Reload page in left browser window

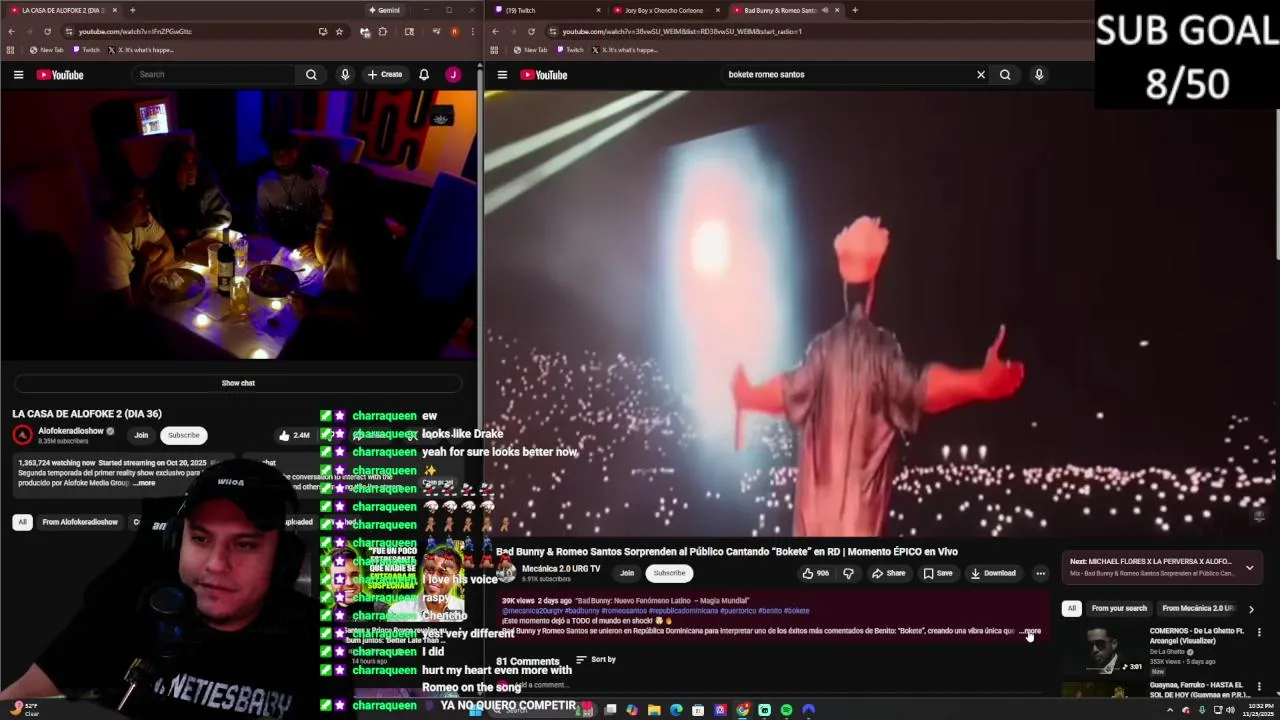(47, 31)
